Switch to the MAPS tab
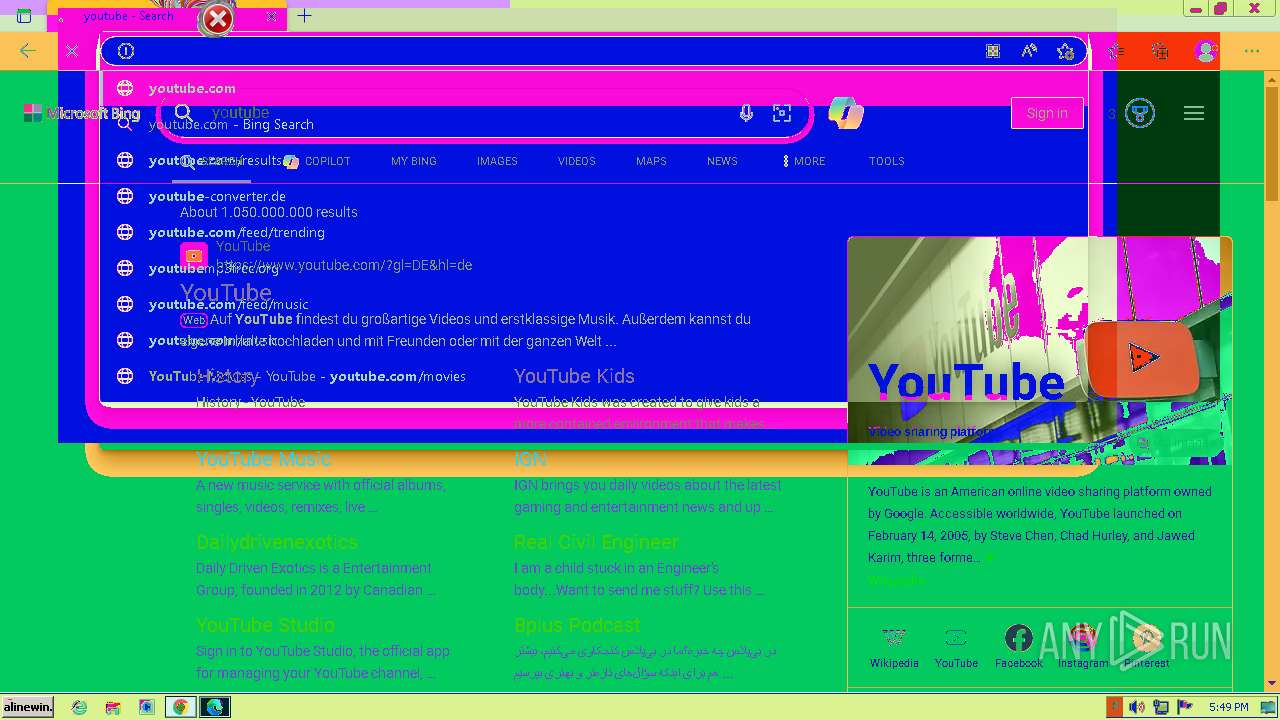Image resolution: width=1280 pixels, height=720 pixels. [651, 161]
